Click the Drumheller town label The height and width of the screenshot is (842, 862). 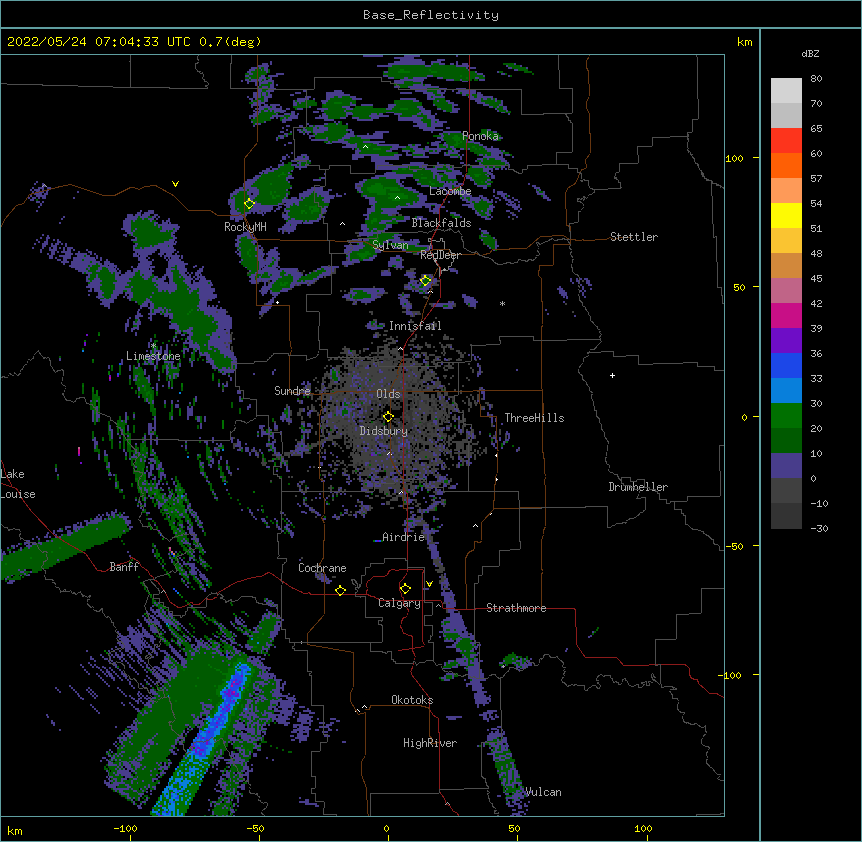point(638,487)
